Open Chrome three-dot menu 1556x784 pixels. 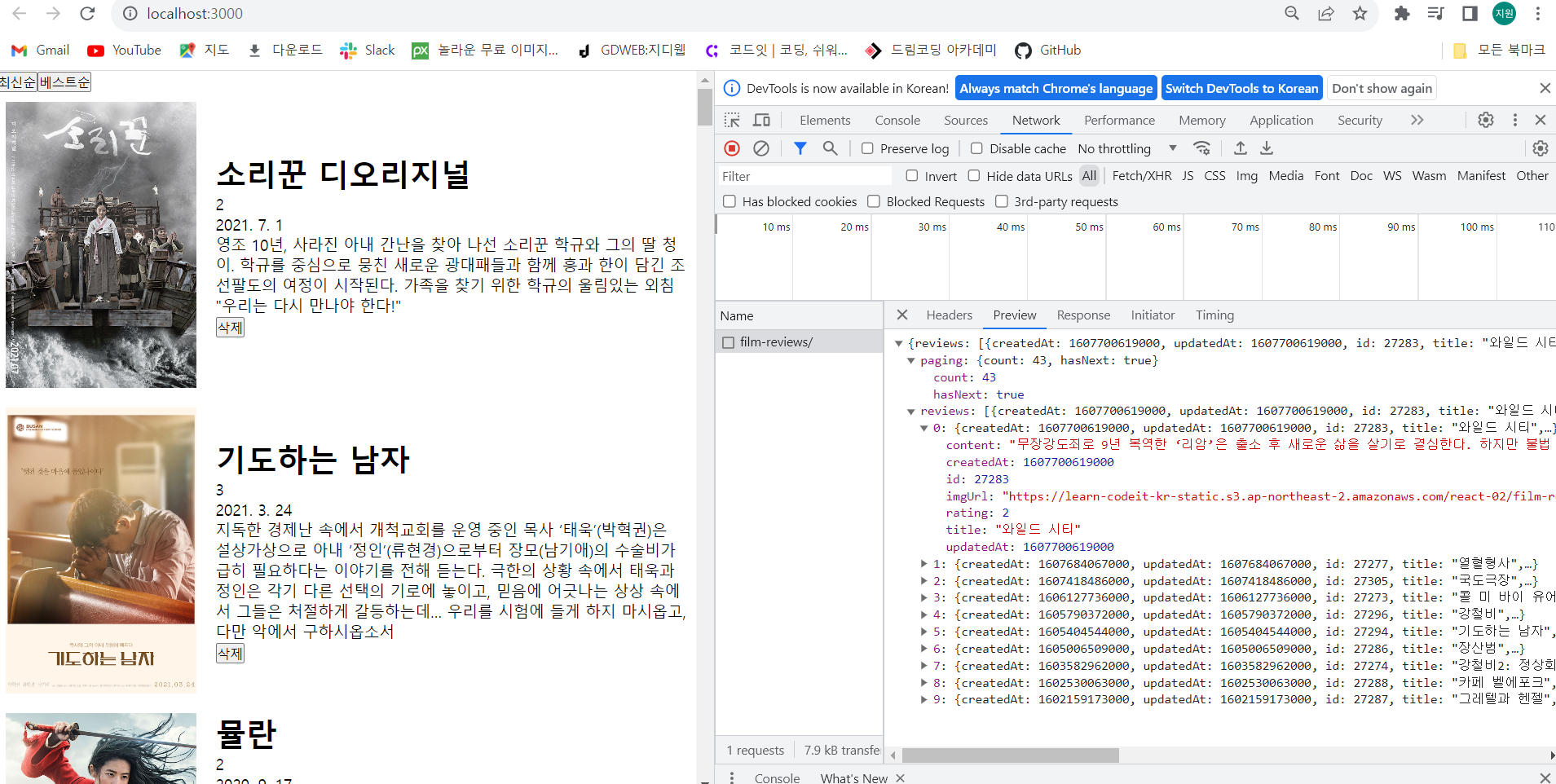[1538, 14]
